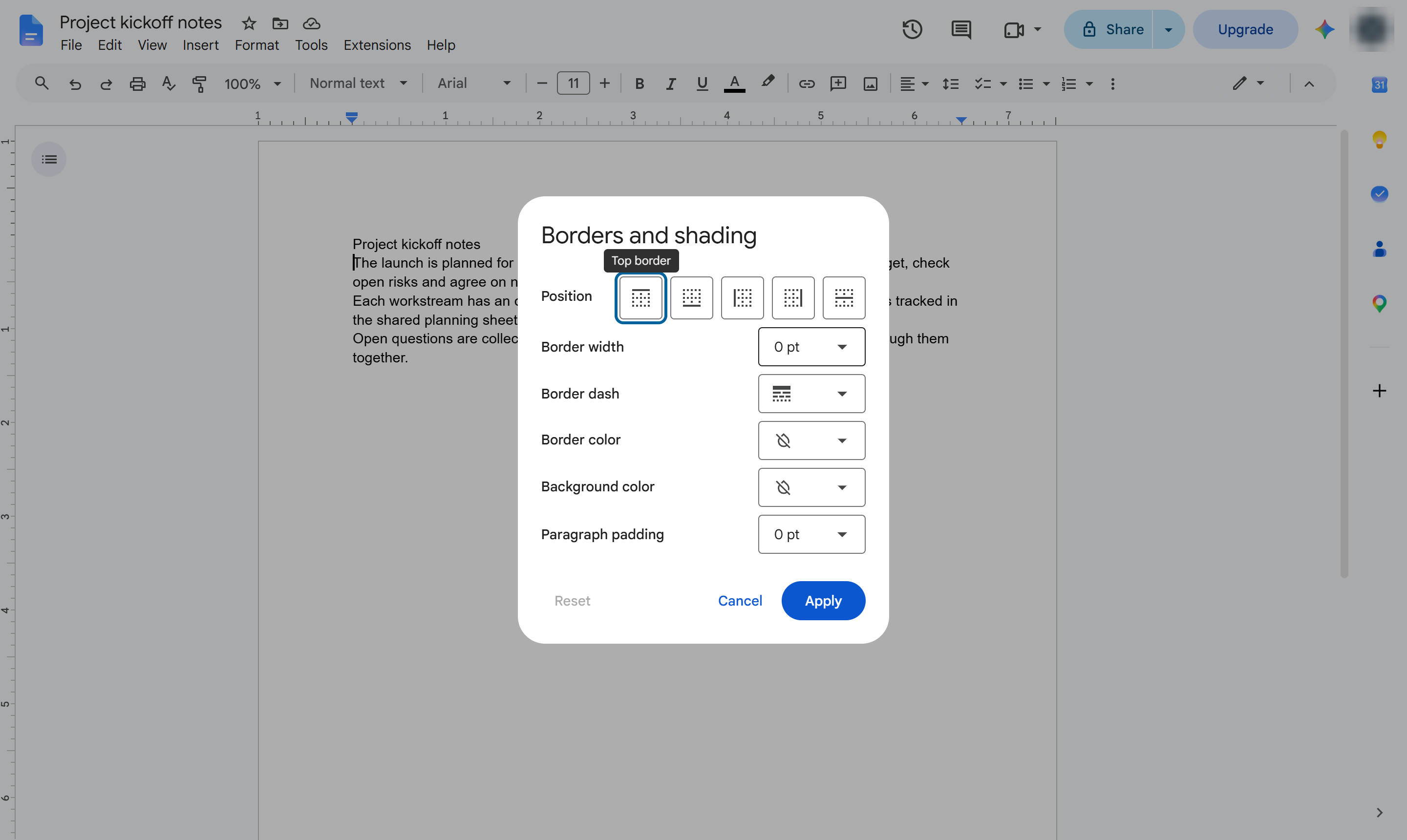
Task: Check the cloud save status icon
Action: pyautogui.click(x=311, y=23)
